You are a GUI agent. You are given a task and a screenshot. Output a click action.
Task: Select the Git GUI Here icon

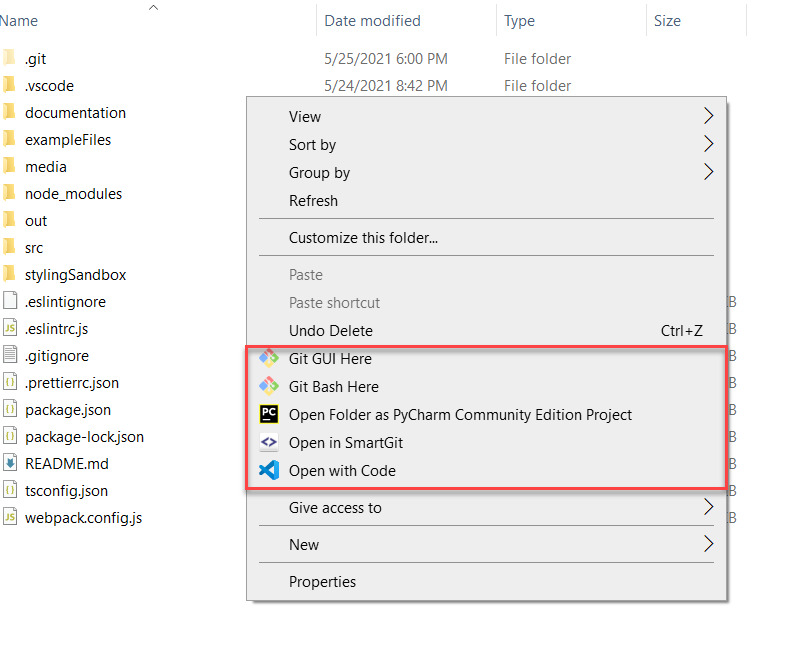click(268, 358)
